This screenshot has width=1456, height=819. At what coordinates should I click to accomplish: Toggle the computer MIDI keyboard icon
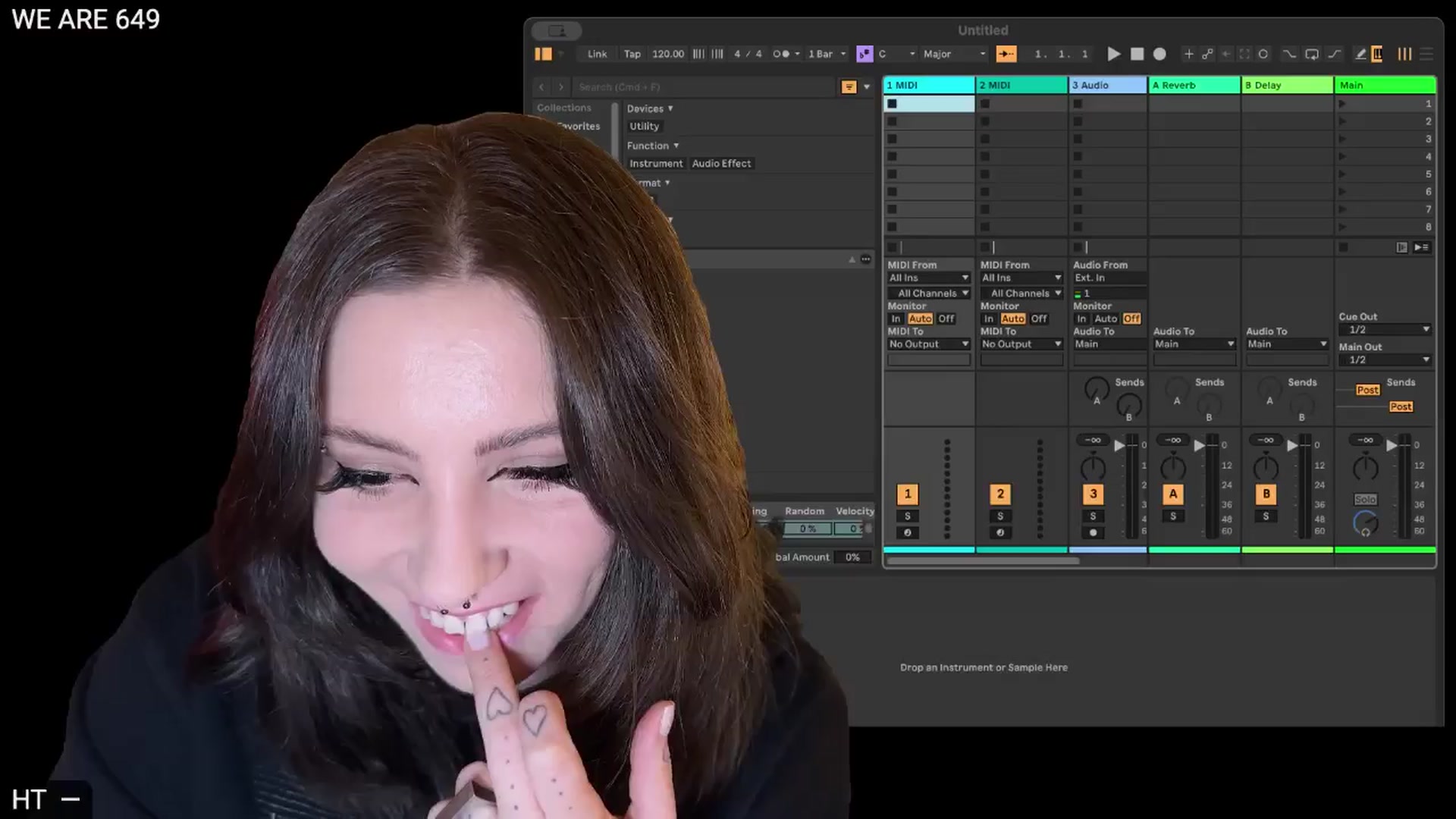click(1377, 54)
